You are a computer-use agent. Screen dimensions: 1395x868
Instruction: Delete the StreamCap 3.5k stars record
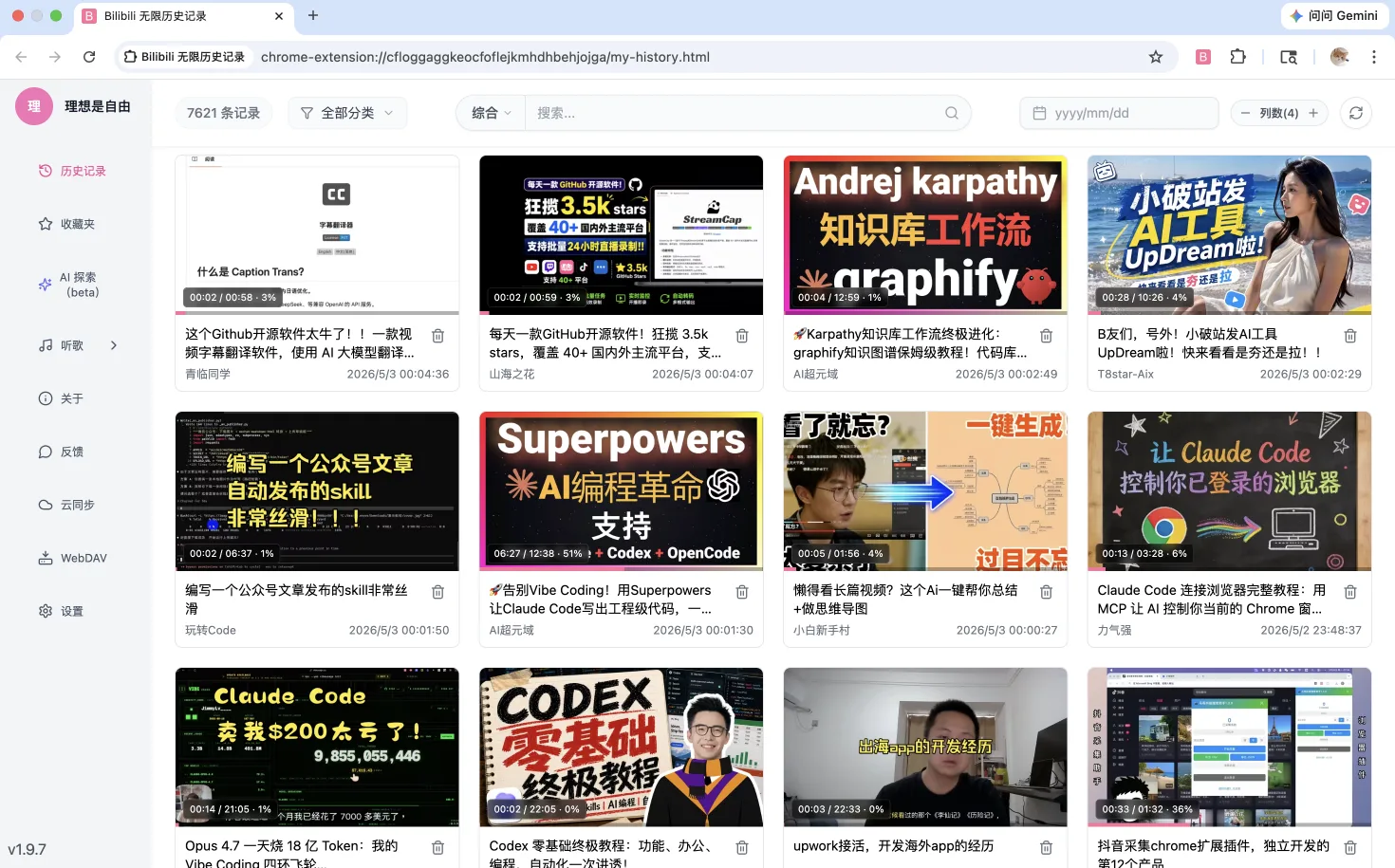(x=742, y=336)
